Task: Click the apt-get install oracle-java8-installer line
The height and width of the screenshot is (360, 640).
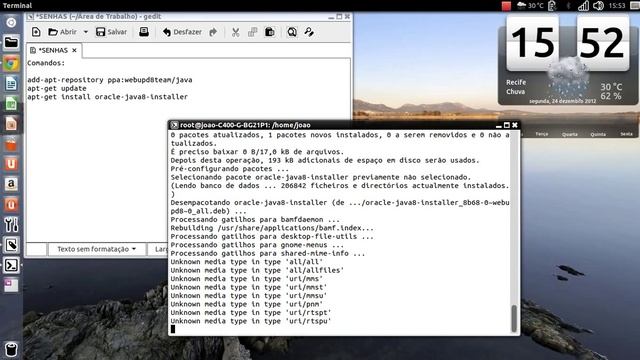Action: [107, 97]
